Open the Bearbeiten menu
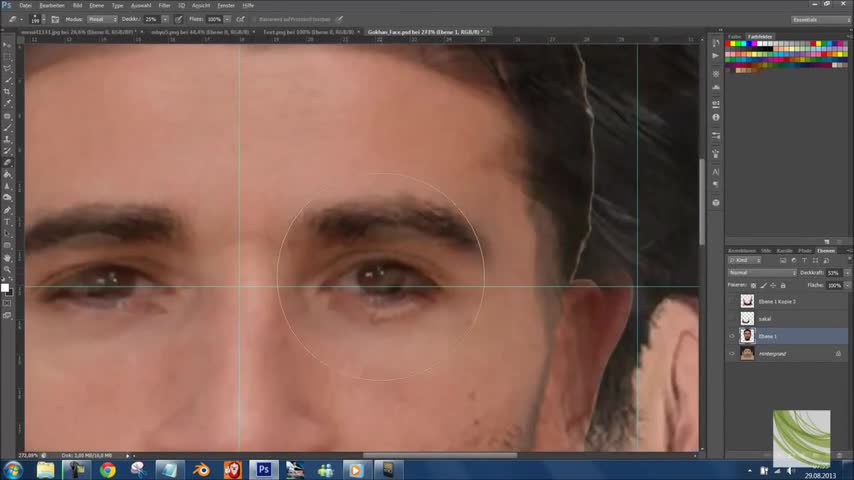 pos(52,5)
